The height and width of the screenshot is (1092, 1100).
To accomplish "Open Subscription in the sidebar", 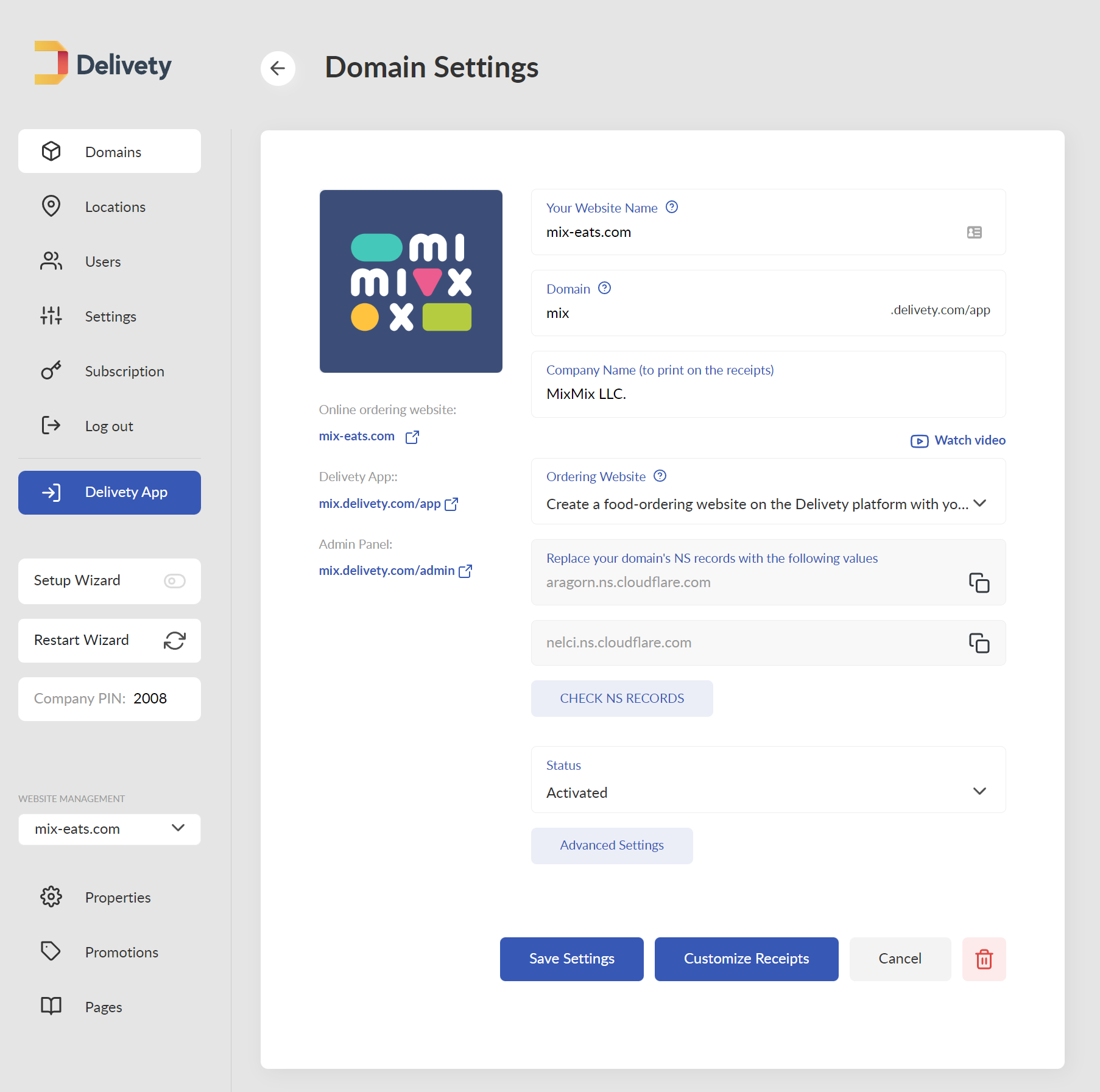I will pyautogui.click(x=110, y=371).
